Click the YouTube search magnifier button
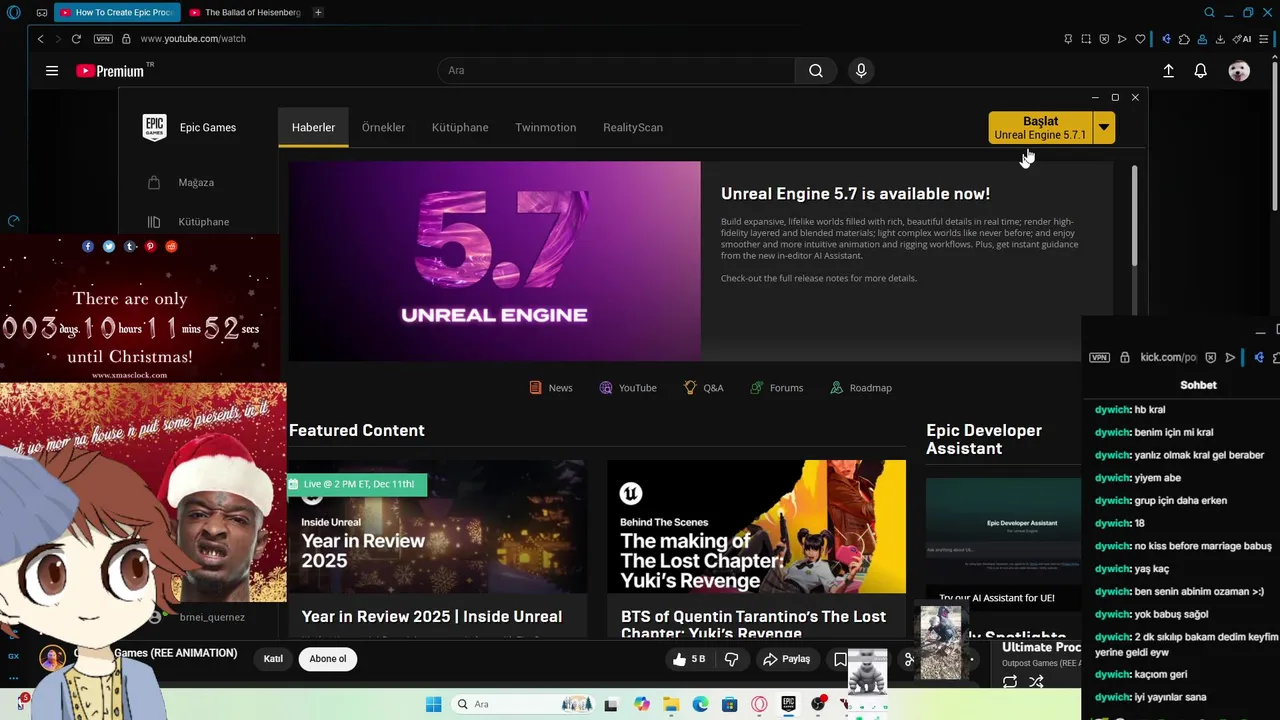This screenshot has width=1280, height=720. [x=816, y=71]
